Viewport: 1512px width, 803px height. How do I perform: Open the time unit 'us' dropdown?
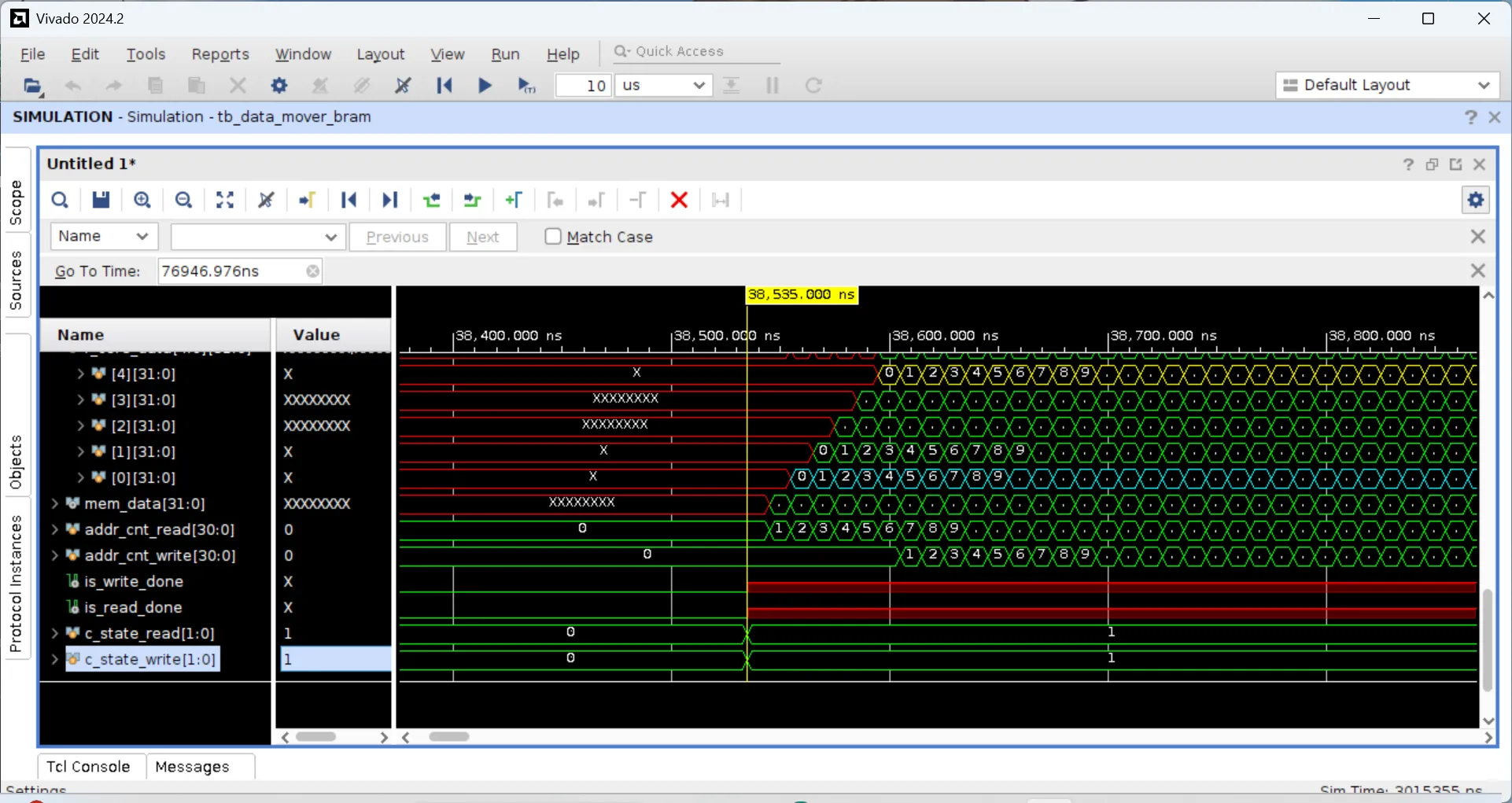[x=664, y=86]
